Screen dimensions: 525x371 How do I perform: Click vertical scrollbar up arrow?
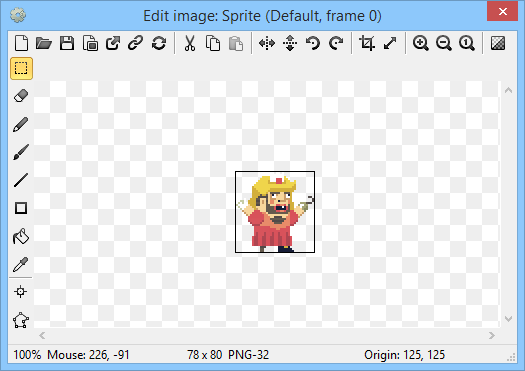508,90
